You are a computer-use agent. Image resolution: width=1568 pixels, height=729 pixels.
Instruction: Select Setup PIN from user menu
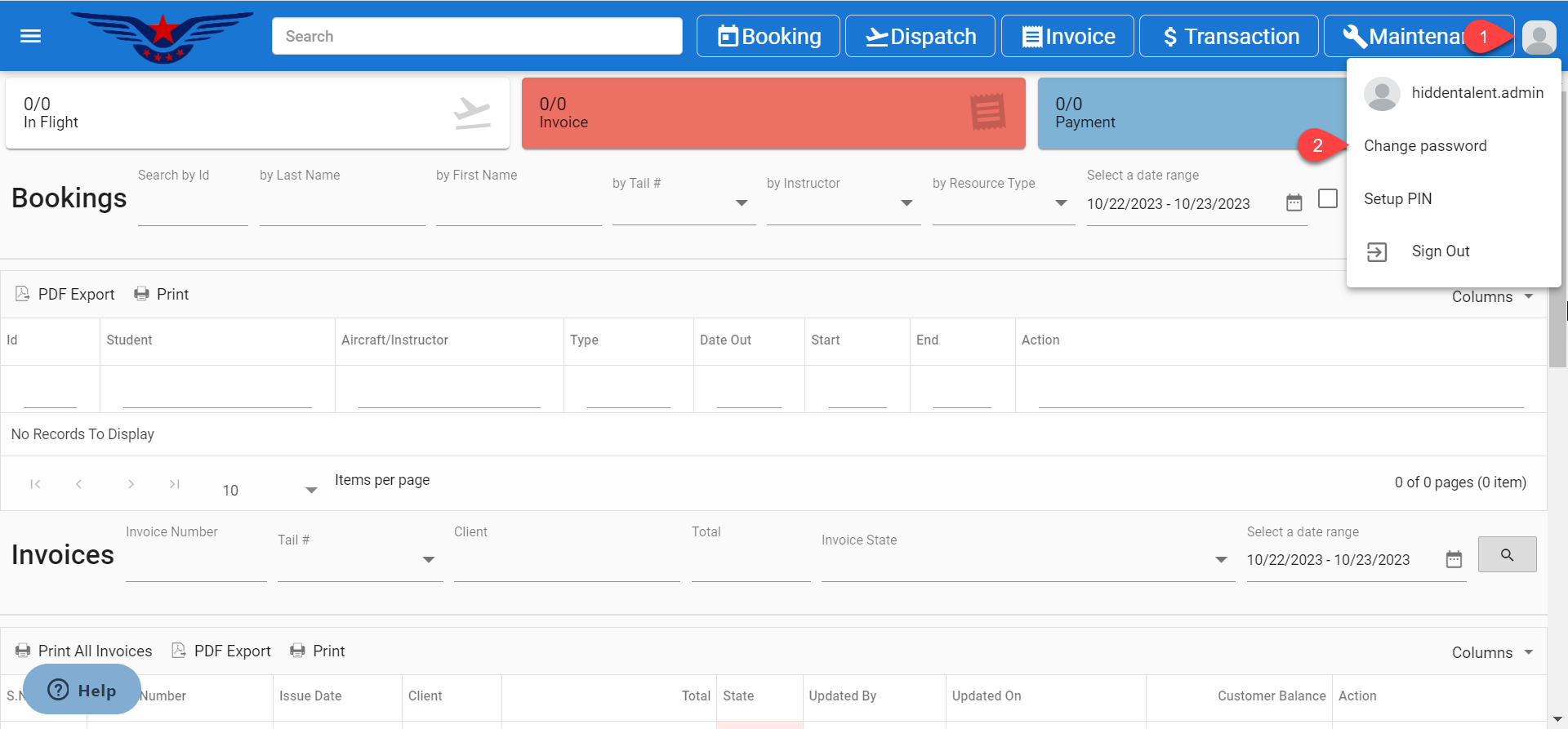click(x=1397, y=199)
